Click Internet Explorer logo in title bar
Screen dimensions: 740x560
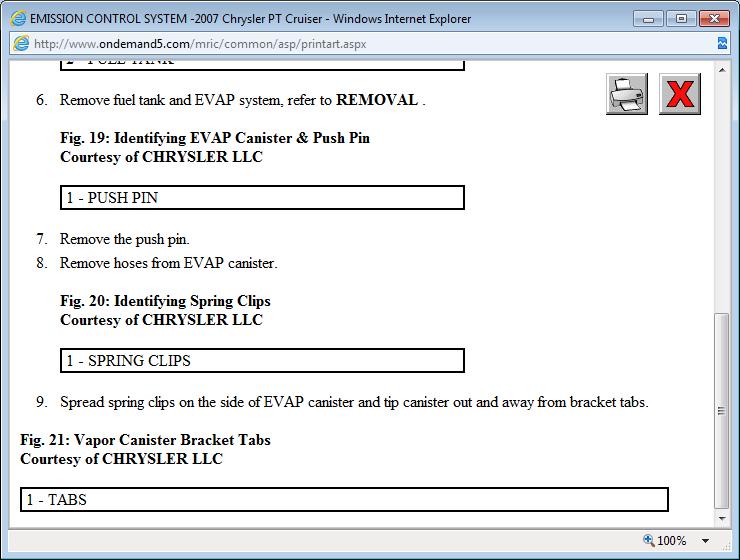(x=18, y=19)
